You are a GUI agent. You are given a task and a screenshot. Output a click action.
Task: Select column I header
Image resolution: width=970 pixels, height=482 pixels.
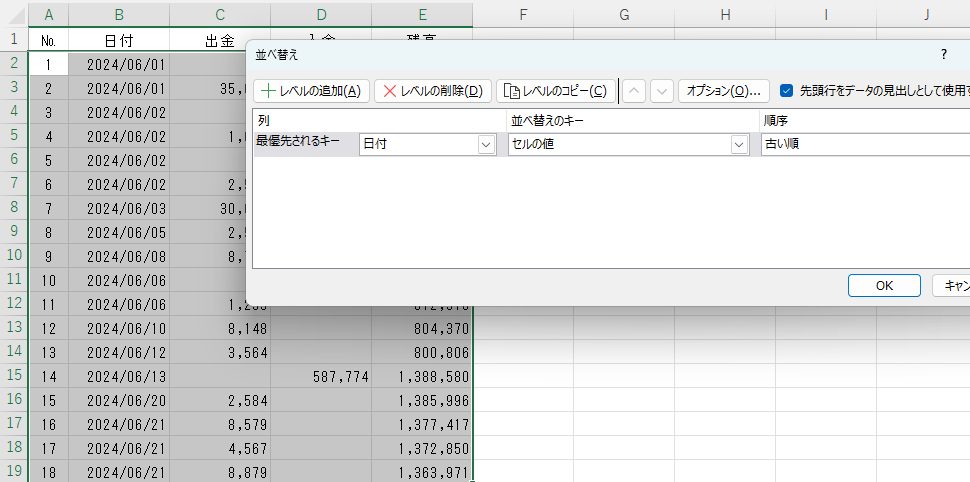pyautogui.click(x=826, y=15)
